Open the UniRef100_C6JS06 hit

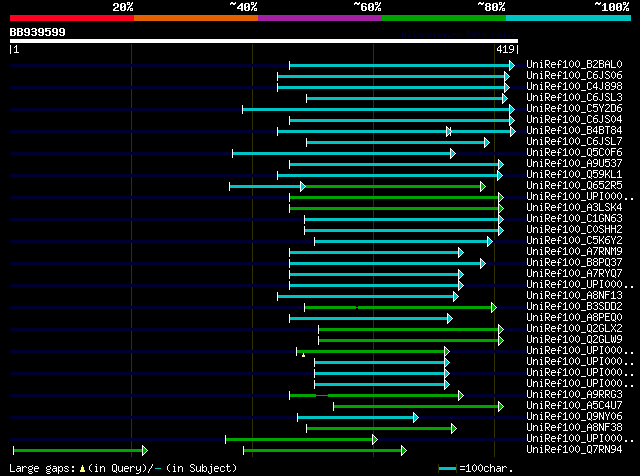click(574, 76)
